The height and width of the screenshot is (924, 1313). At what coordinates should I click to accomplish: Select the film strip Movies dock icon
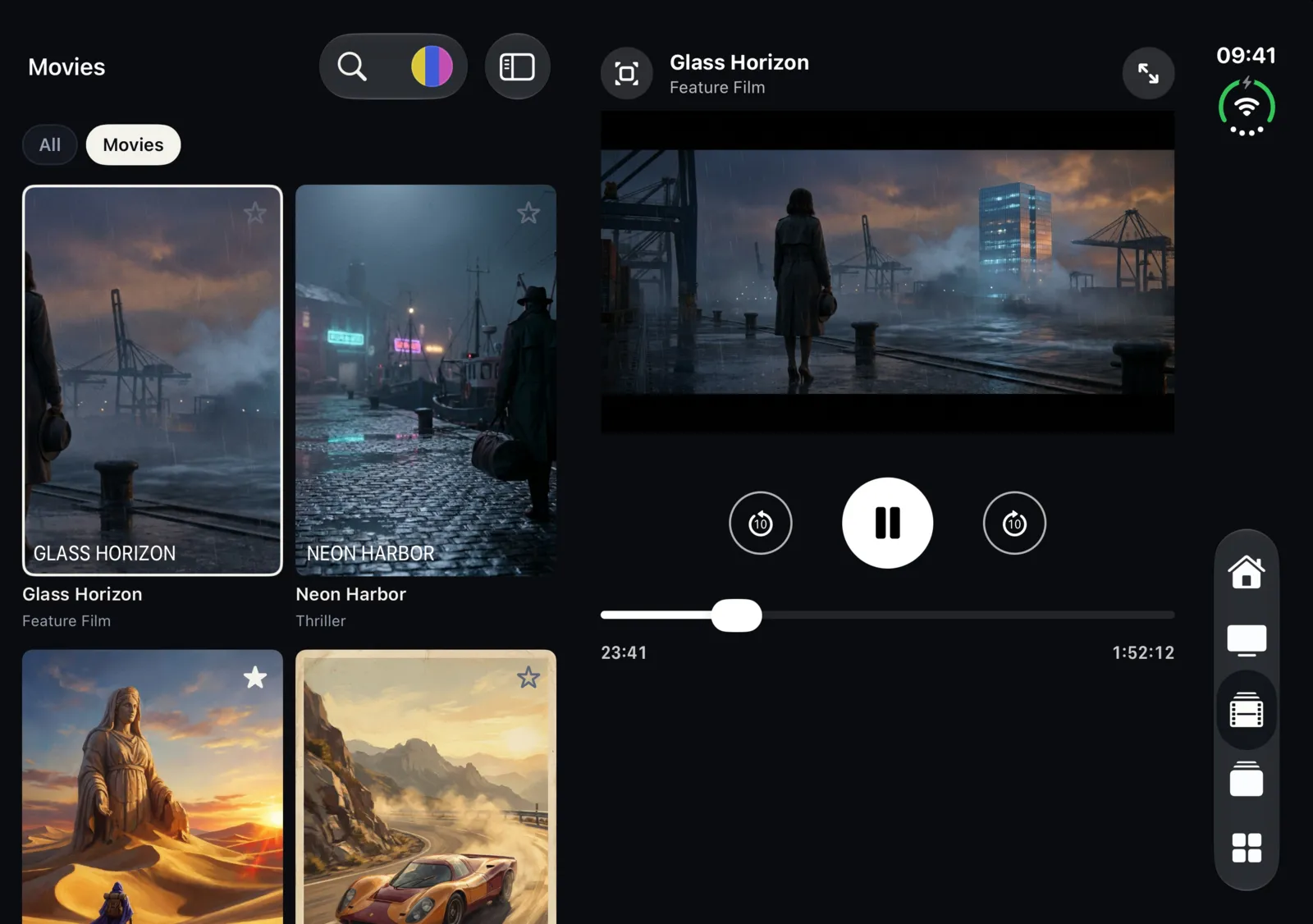point(1247,710)
